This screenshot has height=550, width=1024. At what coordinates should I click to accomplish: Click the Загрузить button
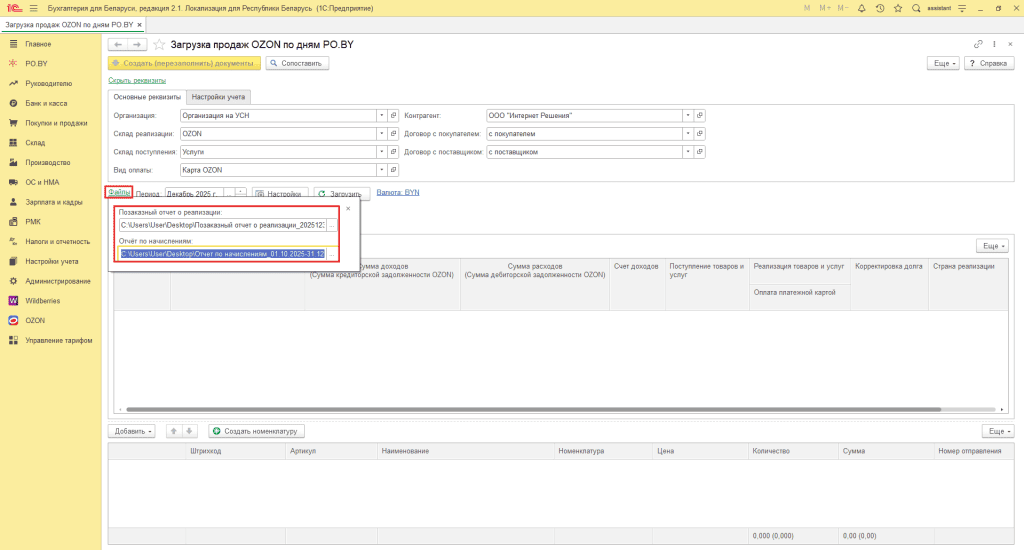click(342, 193)
